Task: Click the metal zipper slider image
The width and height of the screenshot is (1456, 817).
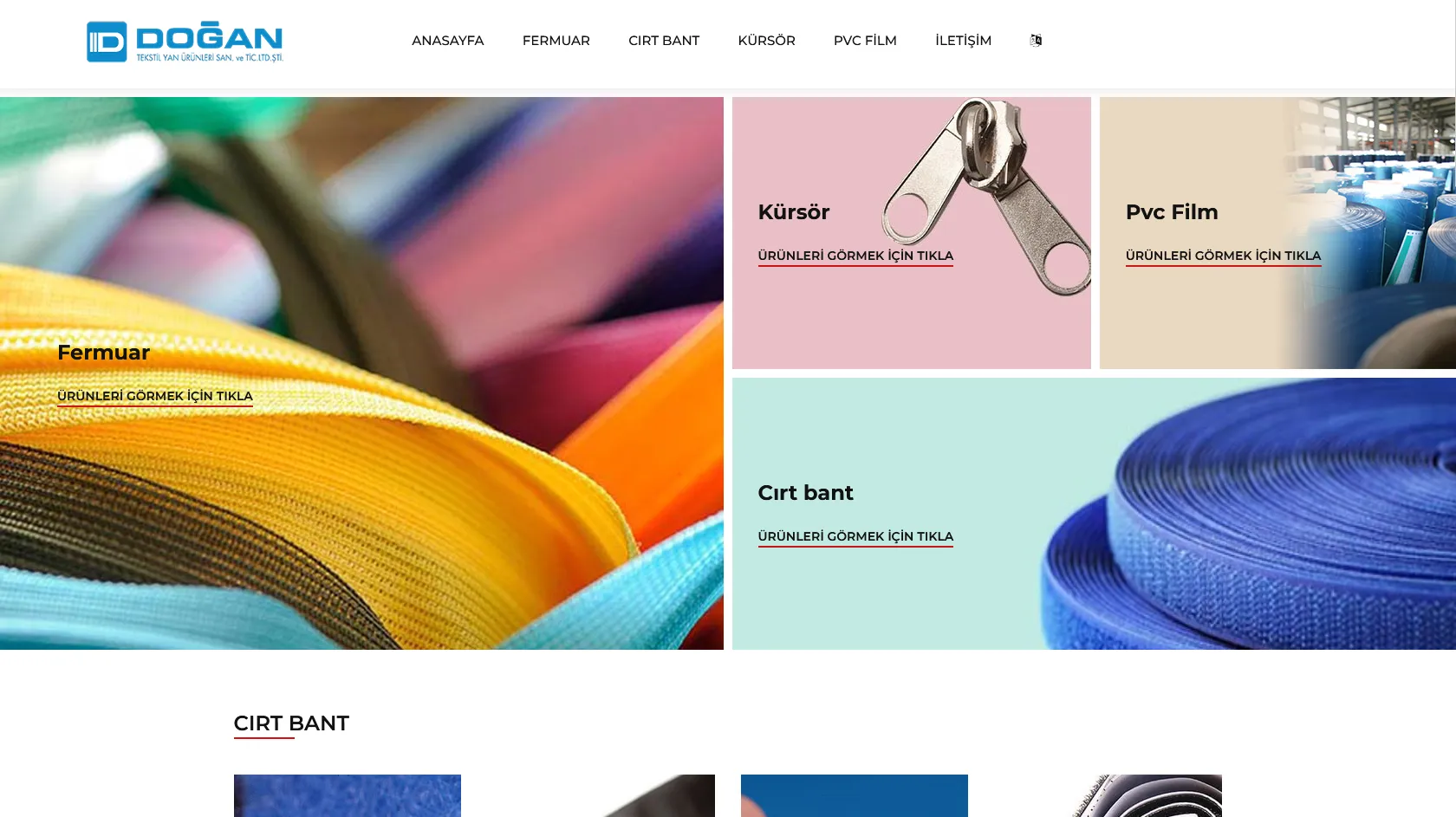Action: click(987, 195)
